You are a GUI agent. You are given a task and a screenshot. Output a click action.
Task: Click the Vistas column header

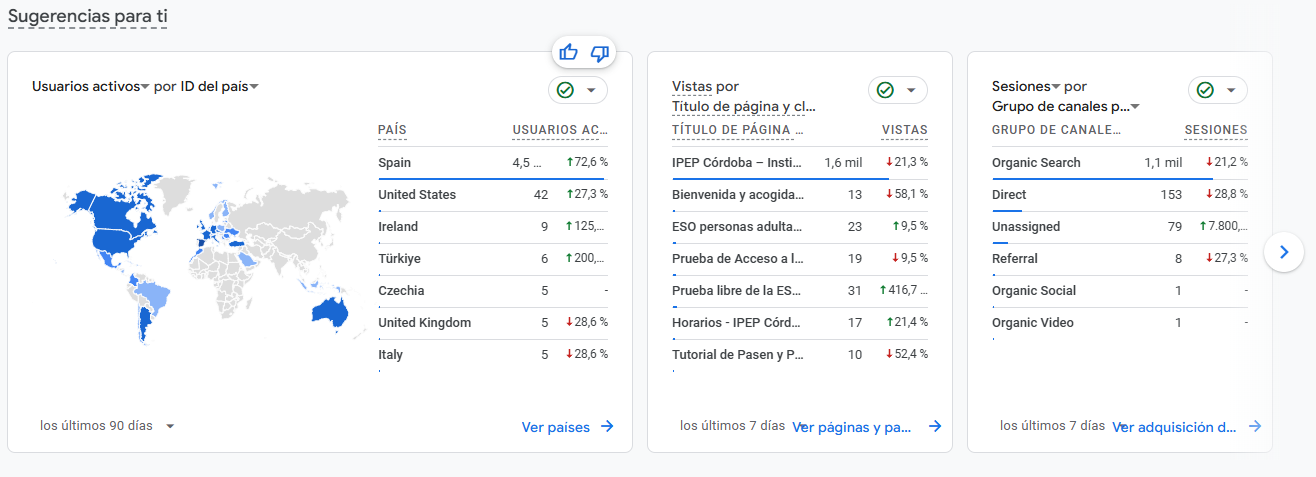click(x=904, y=130)
